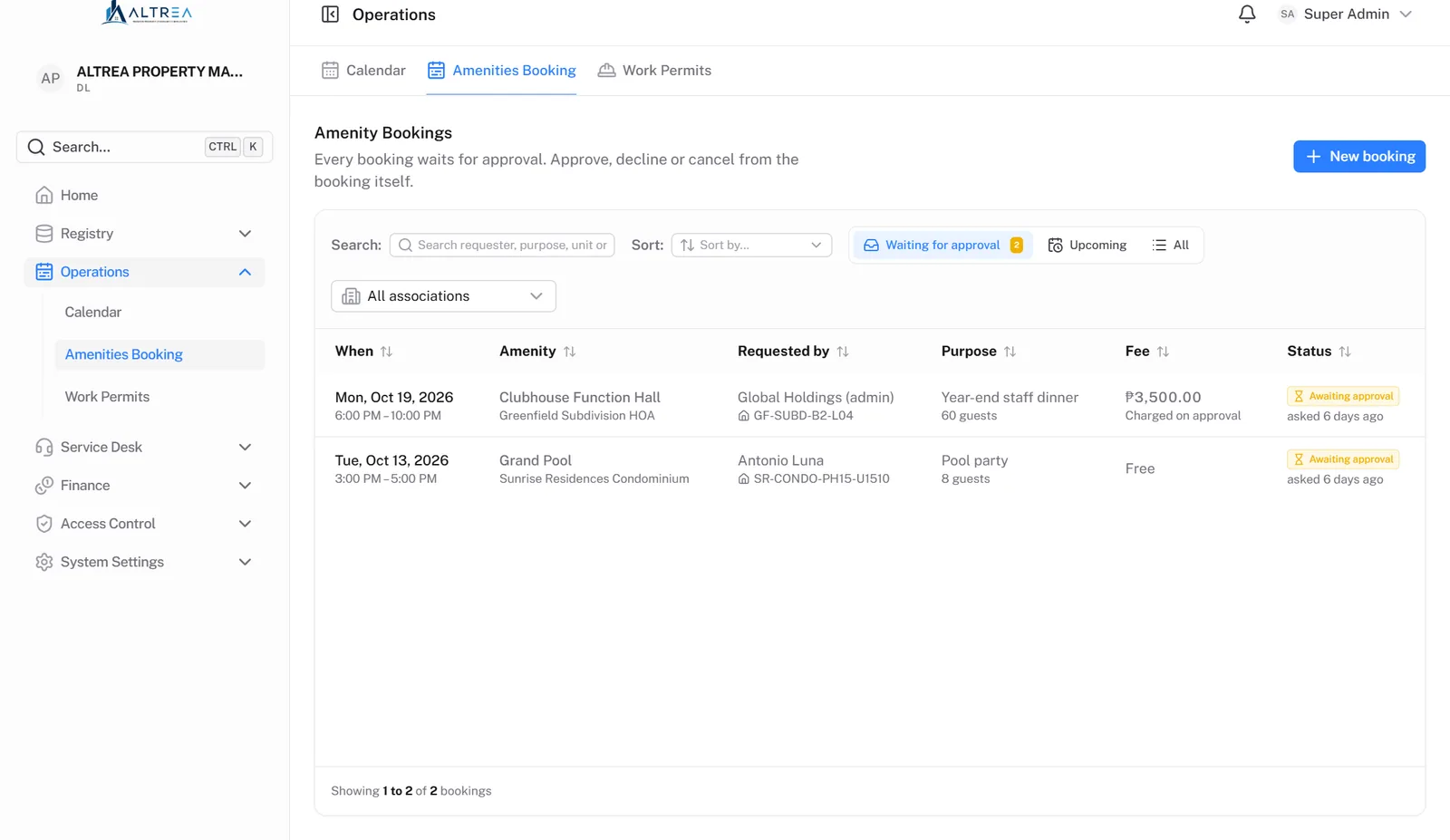Switch to the Work Permits tab

654,71
